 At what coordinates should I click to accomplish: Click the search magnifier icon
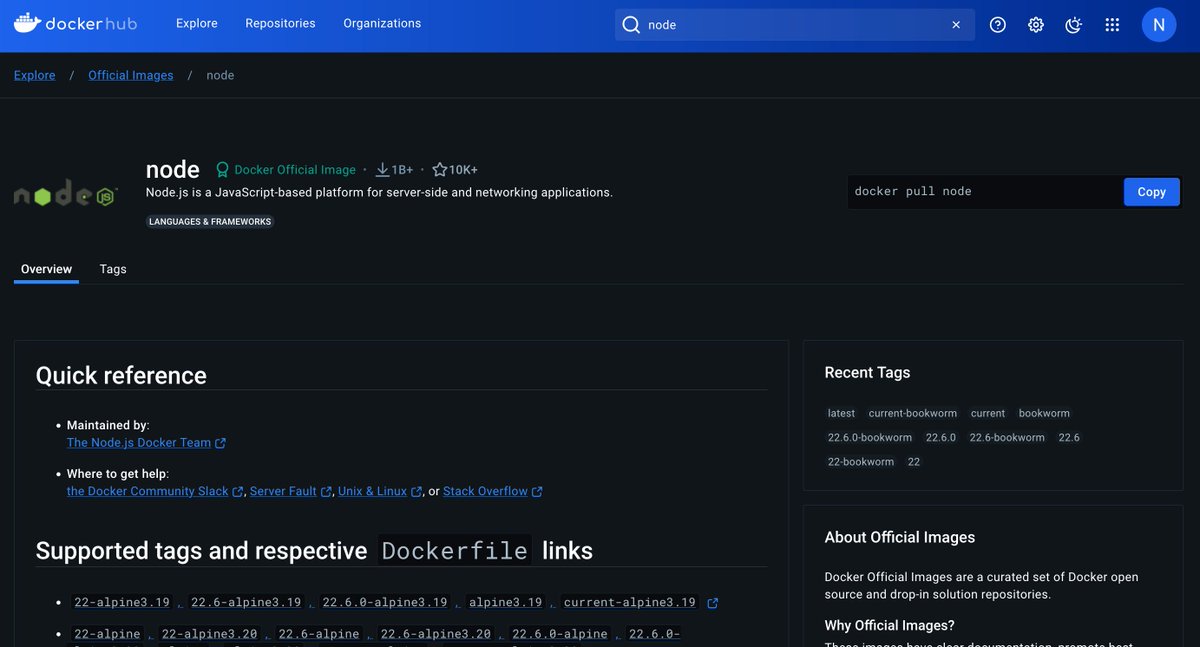631,25
